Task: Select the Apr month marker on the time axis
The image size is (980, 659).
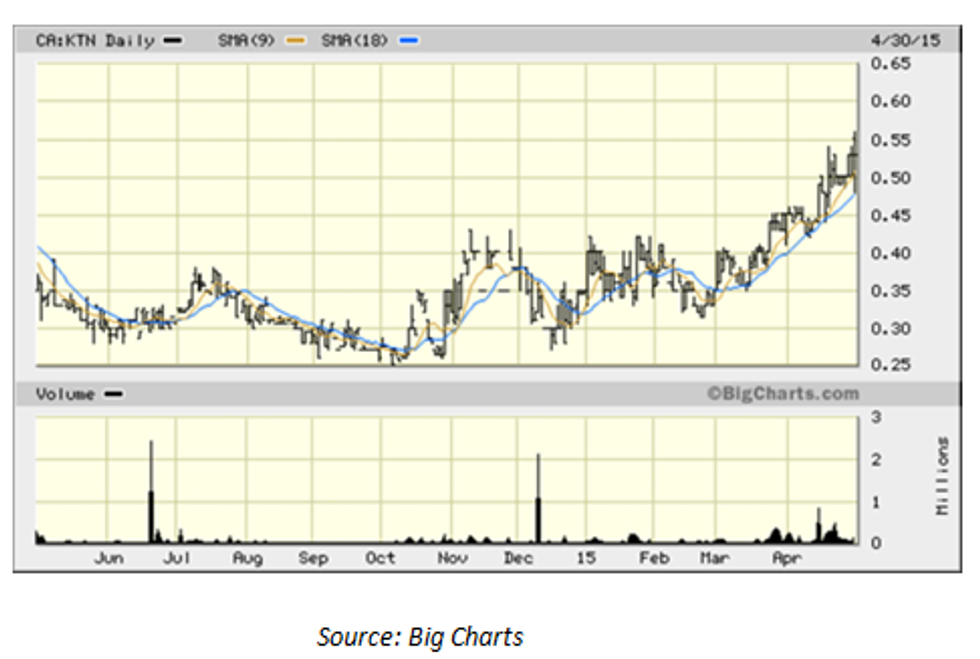Action: (x=787, y=558)
